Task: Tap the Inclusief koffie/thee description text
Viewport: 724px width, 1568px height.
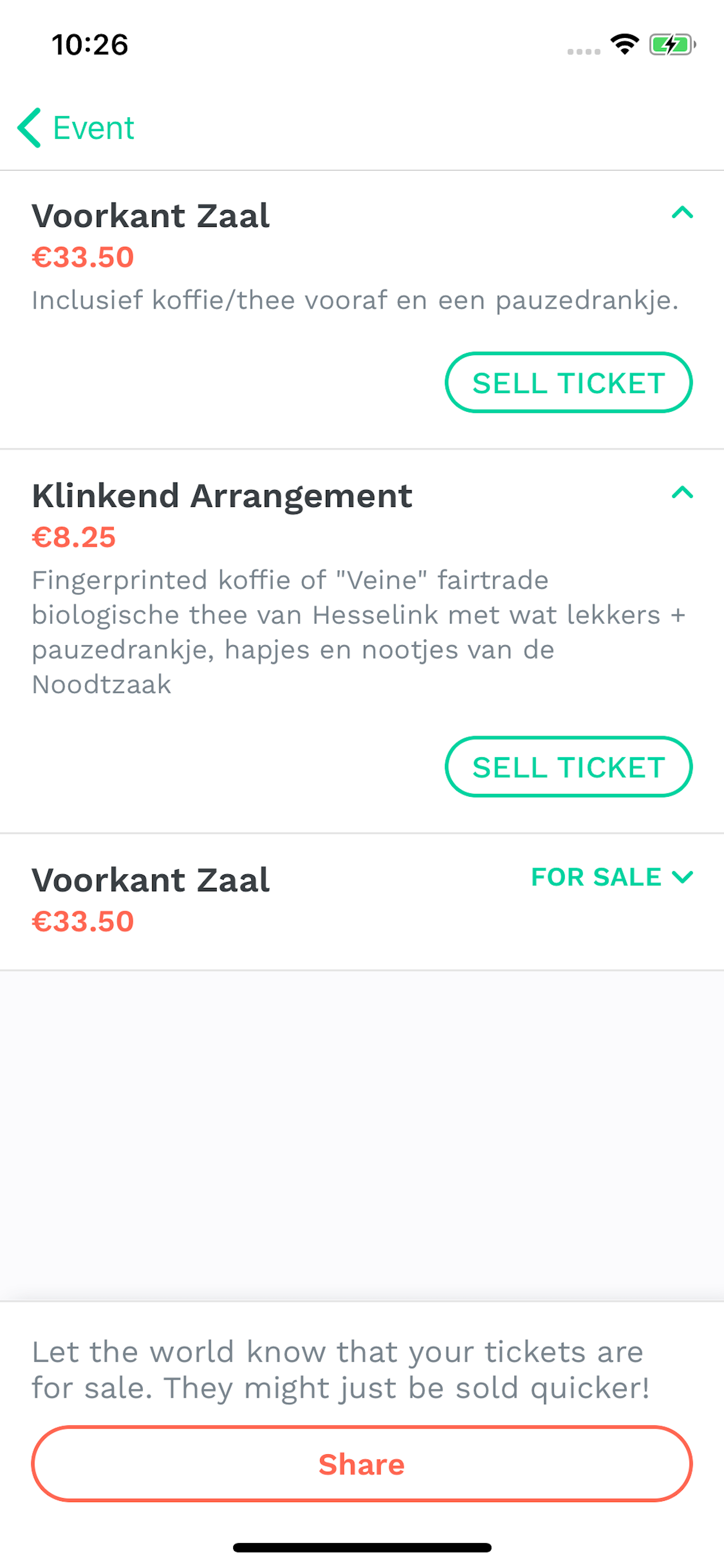Action: 356,300
